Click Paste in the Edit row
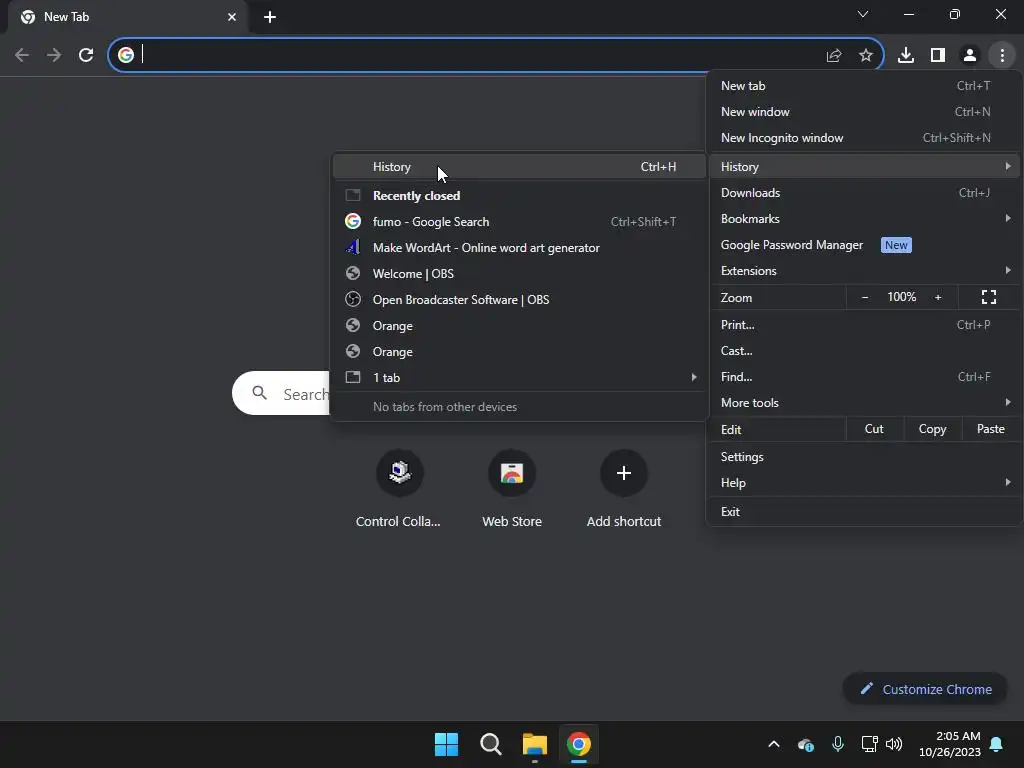Image resolution: width=1024 pixels, height=768 pixels. 991,429
